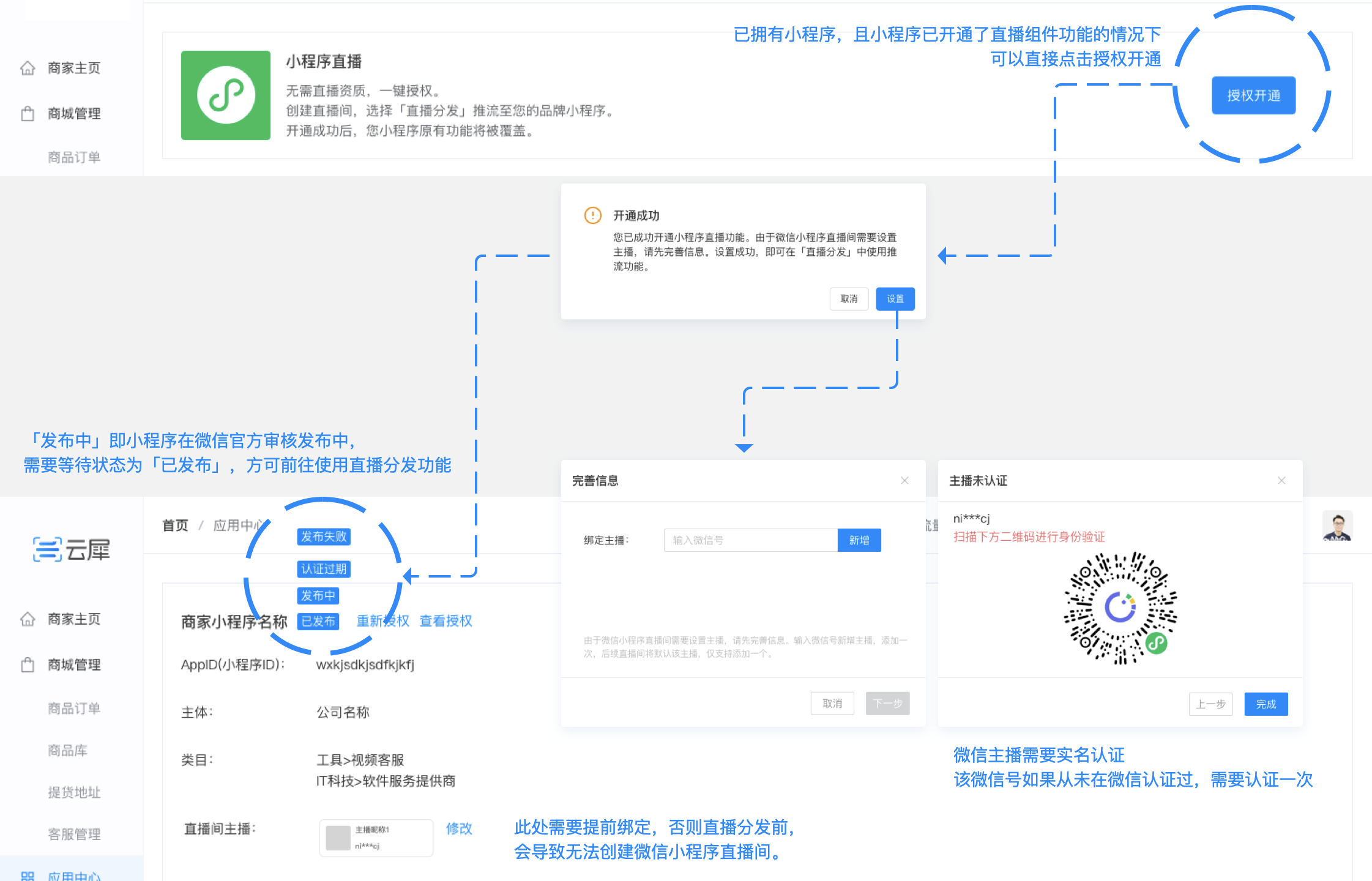Close the 完善信息 dialog
The height and width of the screenshot is (881, 1372).
click(904, 481)
